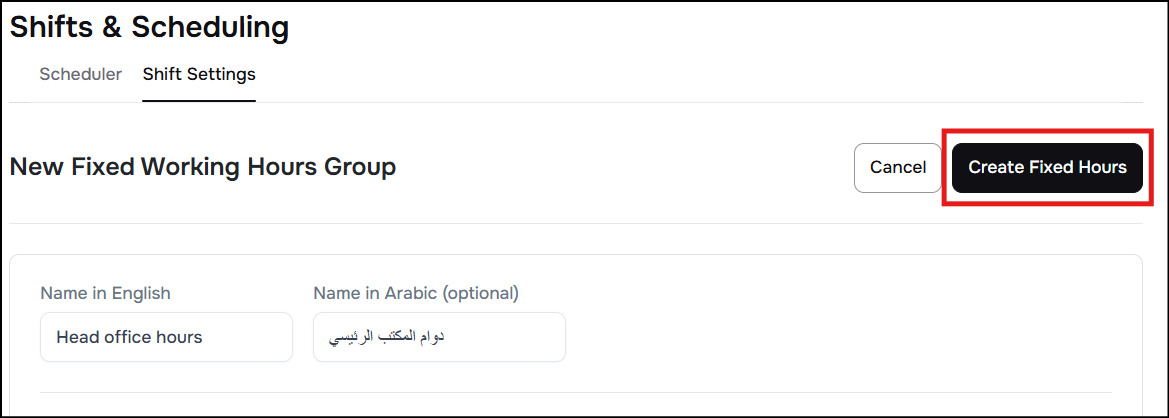Click the English name text box
The height and width of the screenshot is (418, 1169).
[x=166, y=337]
